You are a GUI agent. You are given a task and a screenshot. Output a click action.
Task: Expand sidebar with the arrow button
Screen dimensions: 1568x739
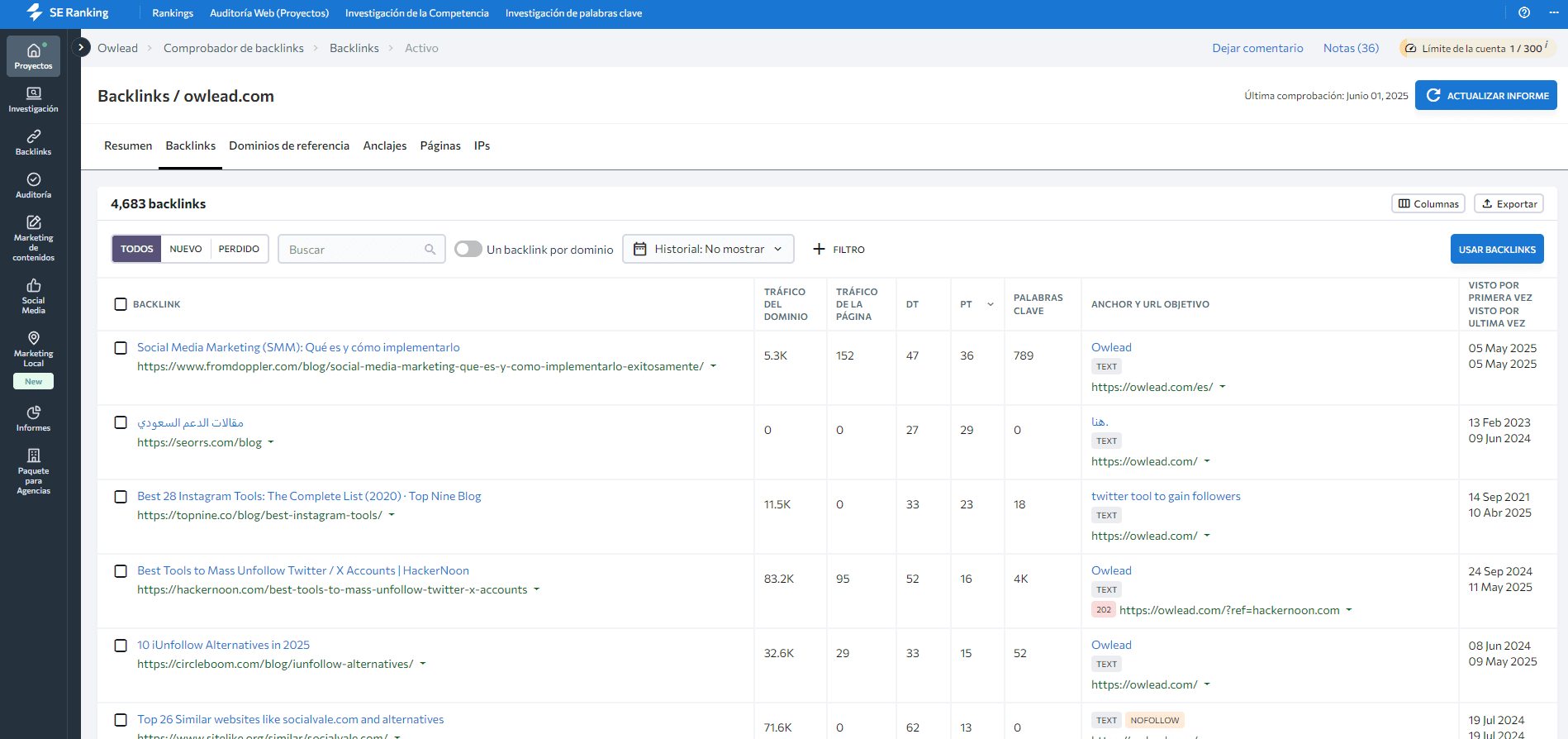(81, 47)
